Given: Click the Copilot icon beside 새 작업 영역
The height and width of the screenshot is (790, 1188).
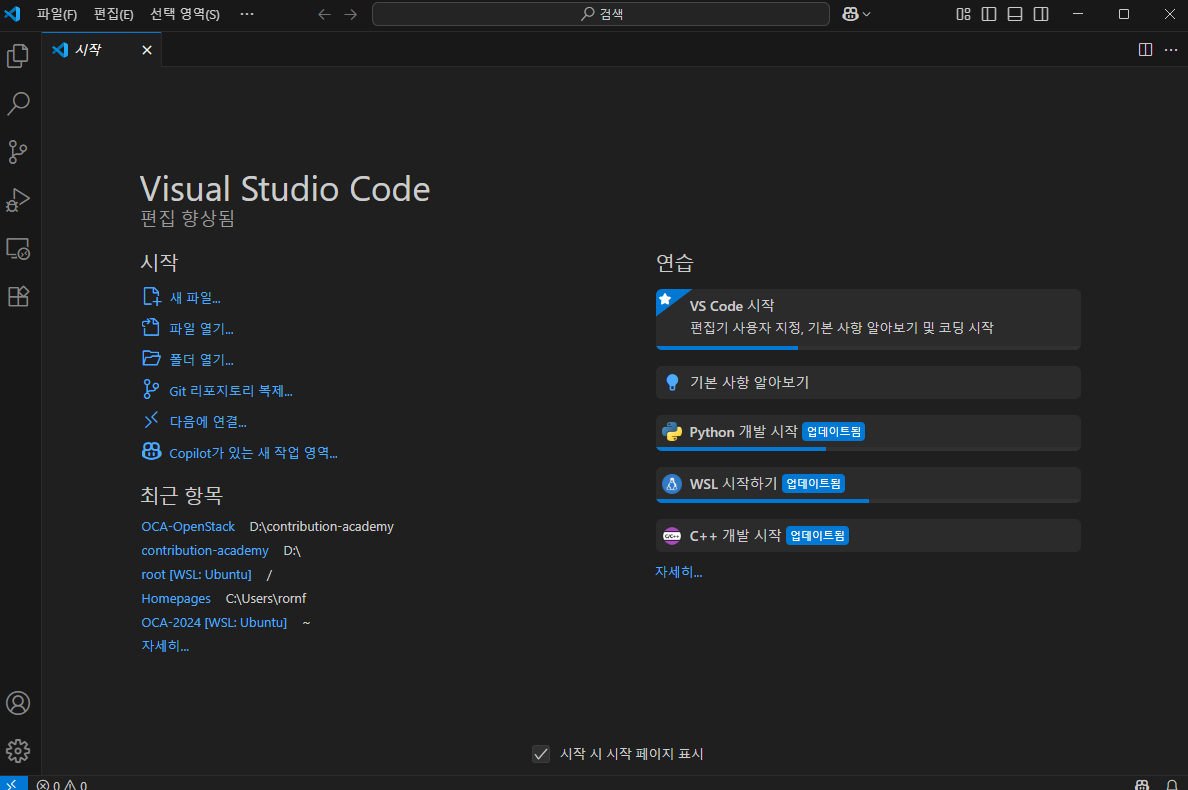Looking at the screenshot, I should 152,451.
